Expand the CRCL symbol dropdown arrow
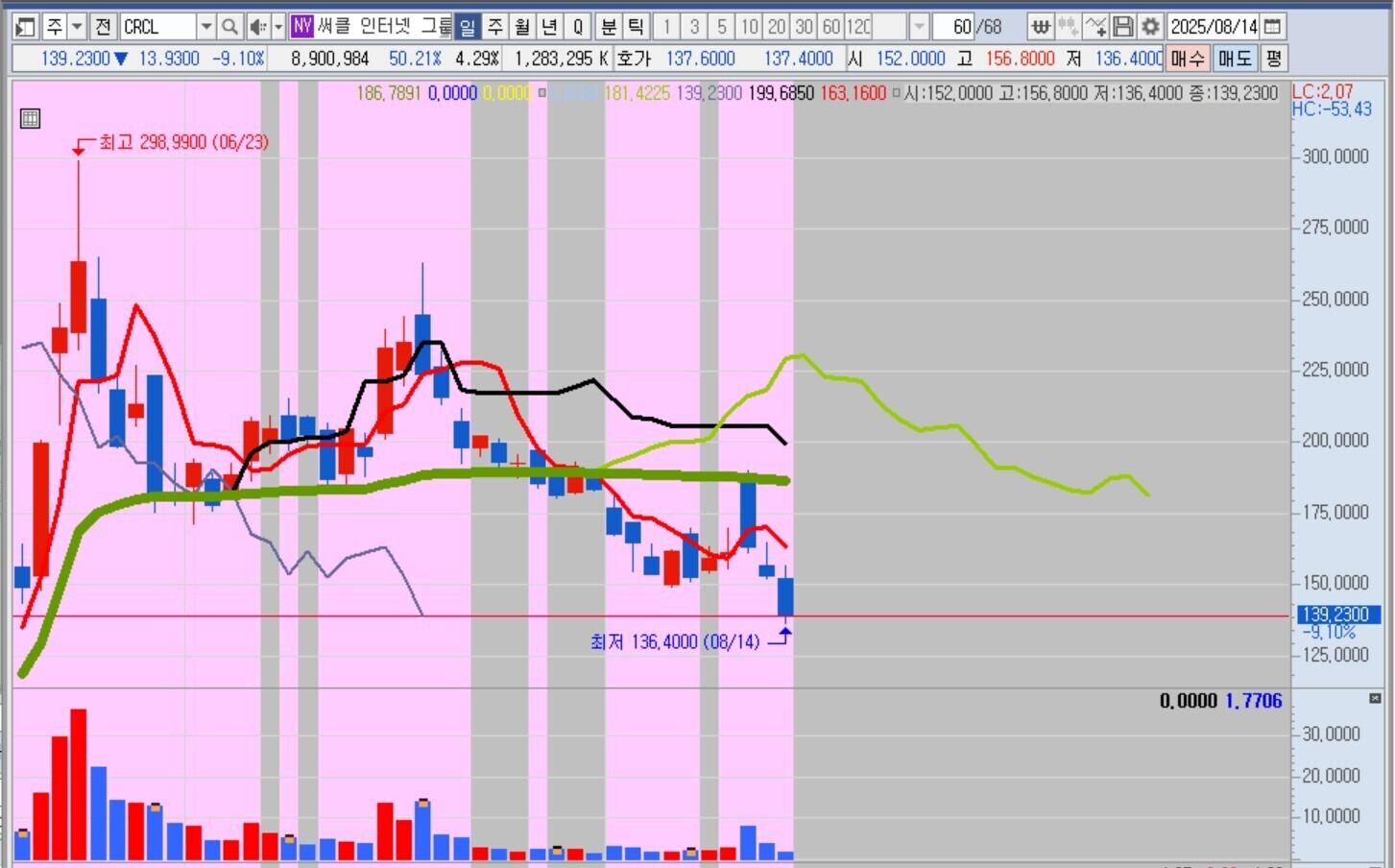This screenshot has width=1395, height=868. [x=205, y=27]
